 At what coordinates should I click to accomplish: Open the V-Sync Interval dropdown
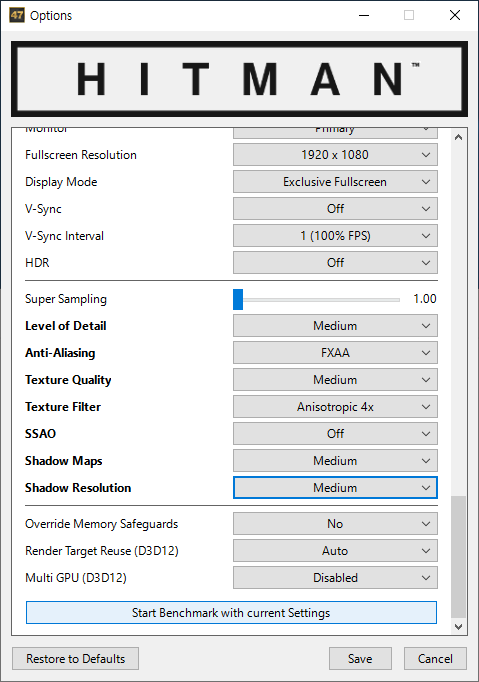335,236
